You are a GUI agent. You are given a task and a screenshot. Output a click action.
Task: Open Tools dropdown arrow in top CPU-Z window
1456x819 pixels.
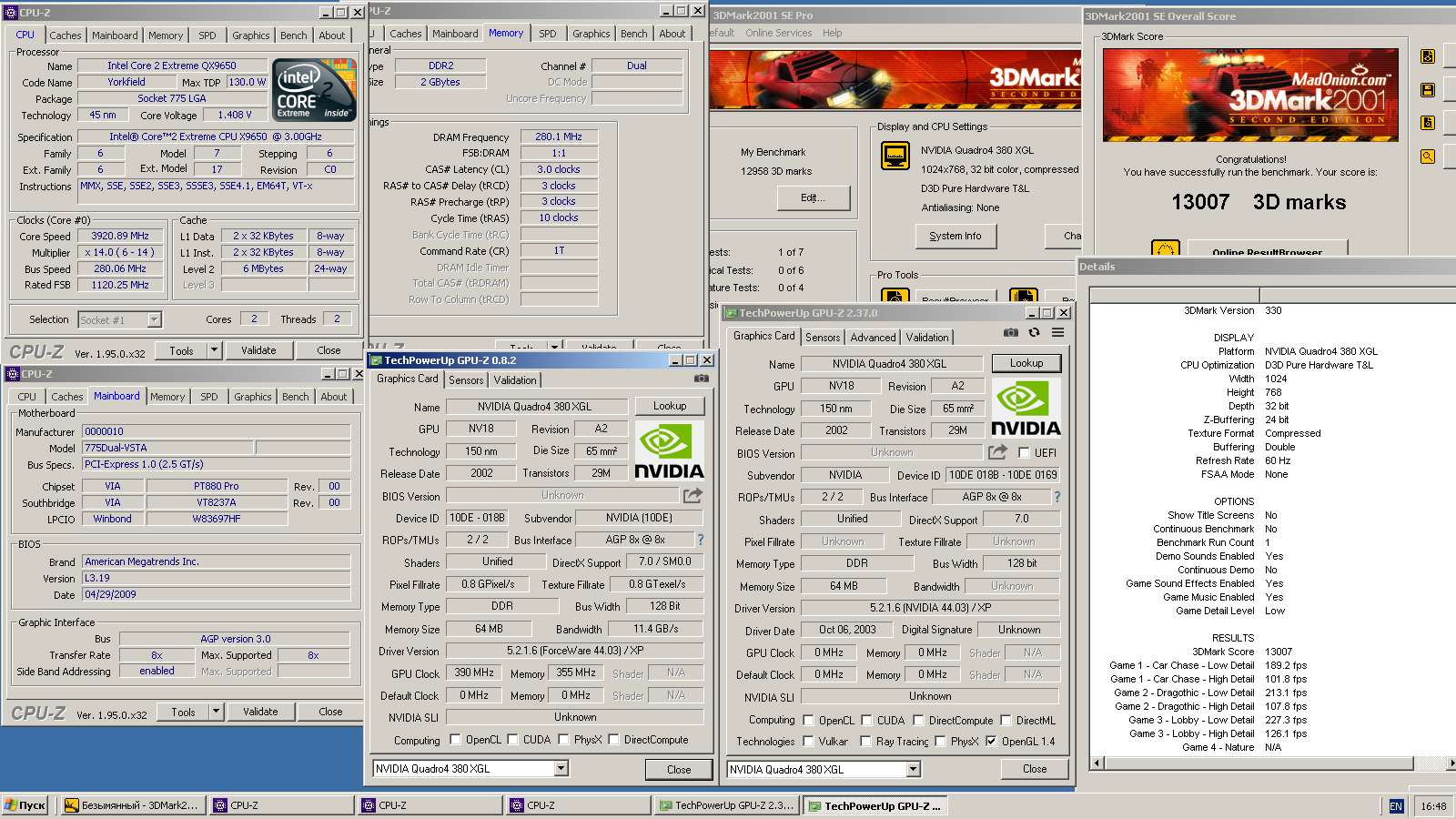click(x=214, y=349)
